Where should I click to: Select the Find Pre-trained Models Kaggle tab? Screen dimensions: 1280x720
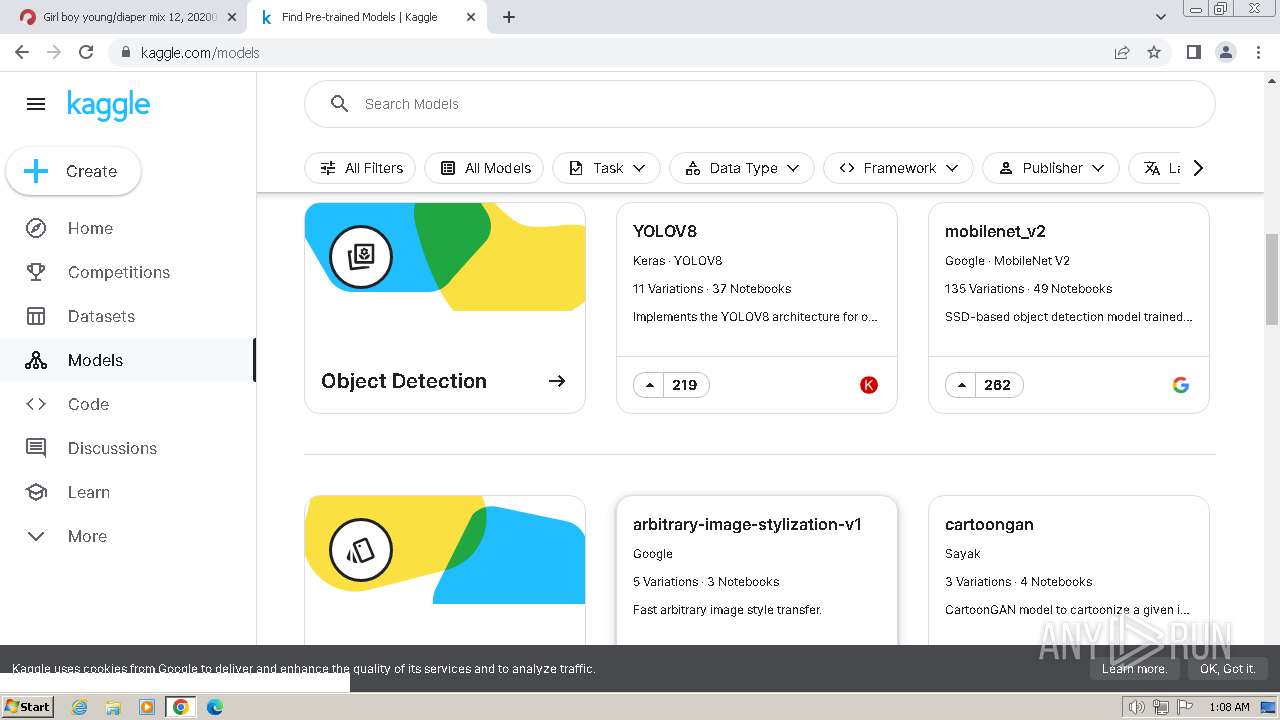pyautogui.click(x=358, y=17)
